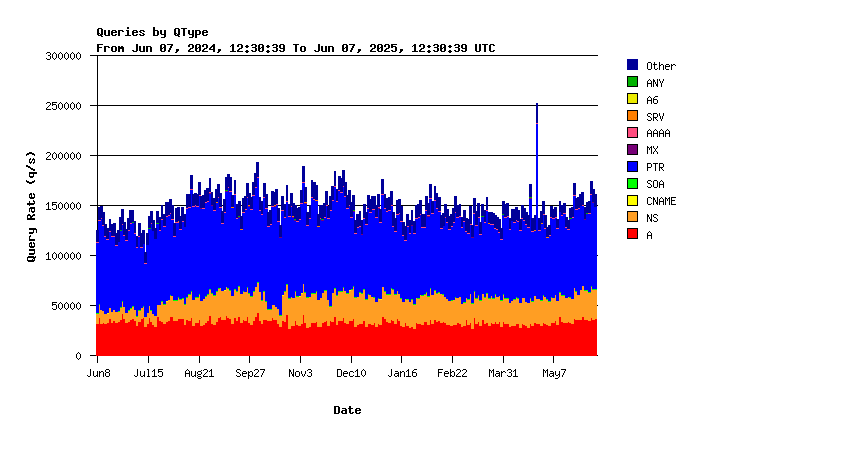Viewport: 850px width, 450px height.
Task: Click the date range subtitle text
Action: point(295,48)
